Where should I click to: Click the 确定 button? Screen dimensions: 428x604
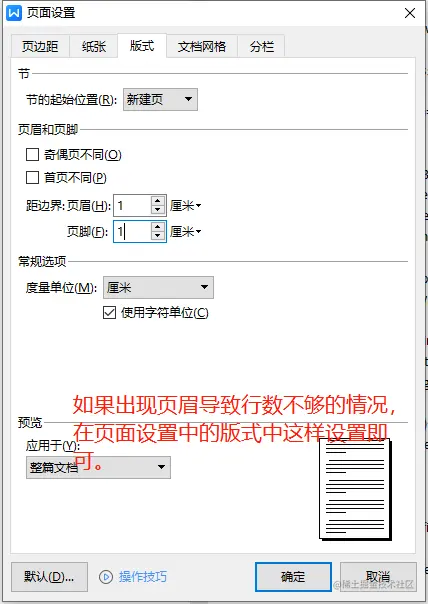tap(293, 577)
